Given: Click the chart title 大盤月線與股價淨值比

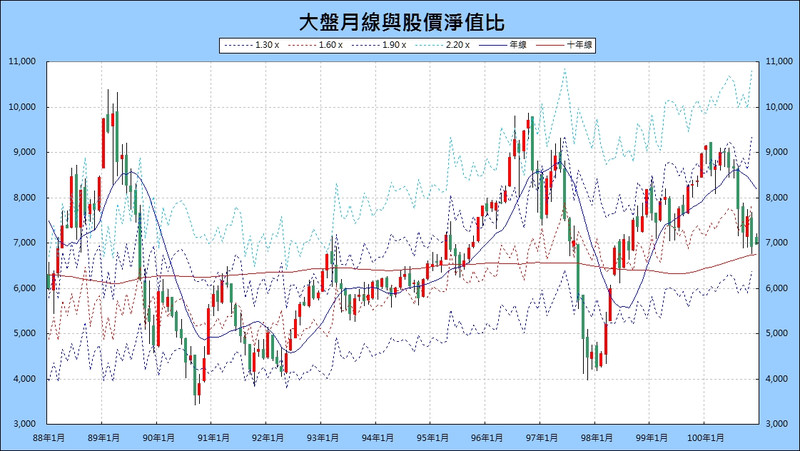Looking at the screenshot, I should tap(402, 22).
